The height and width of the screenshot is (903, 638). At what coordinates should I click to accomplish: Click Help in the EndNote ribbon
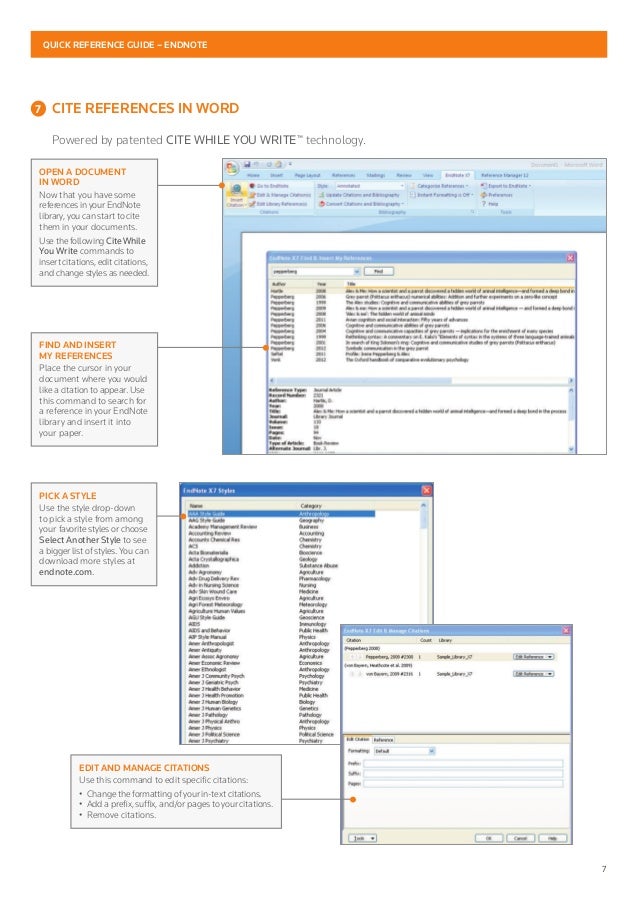click(x=489, y=203)
